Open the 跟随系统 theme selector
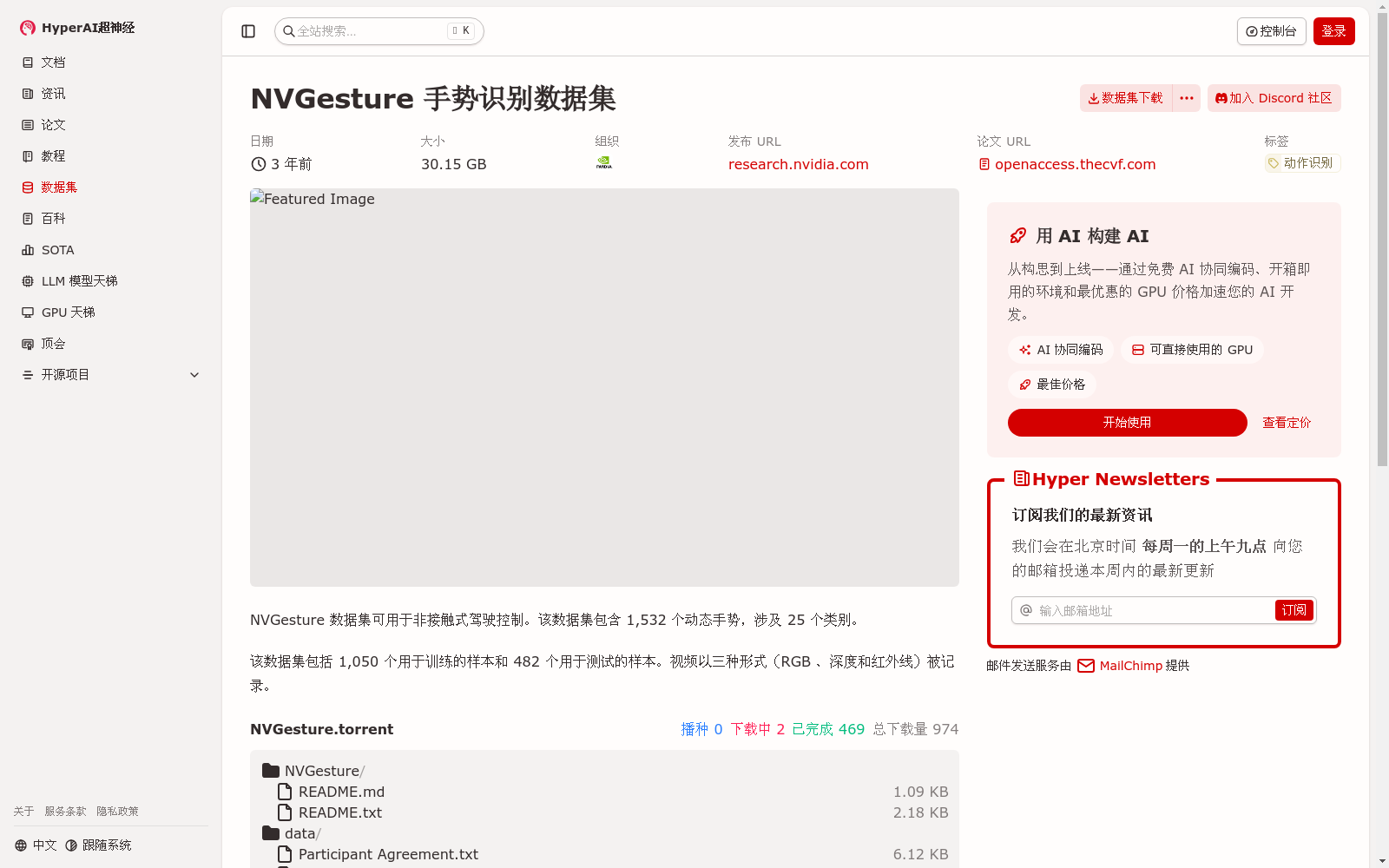Image resolution: width=1389 pixels, height=868 pixels. 98,845
